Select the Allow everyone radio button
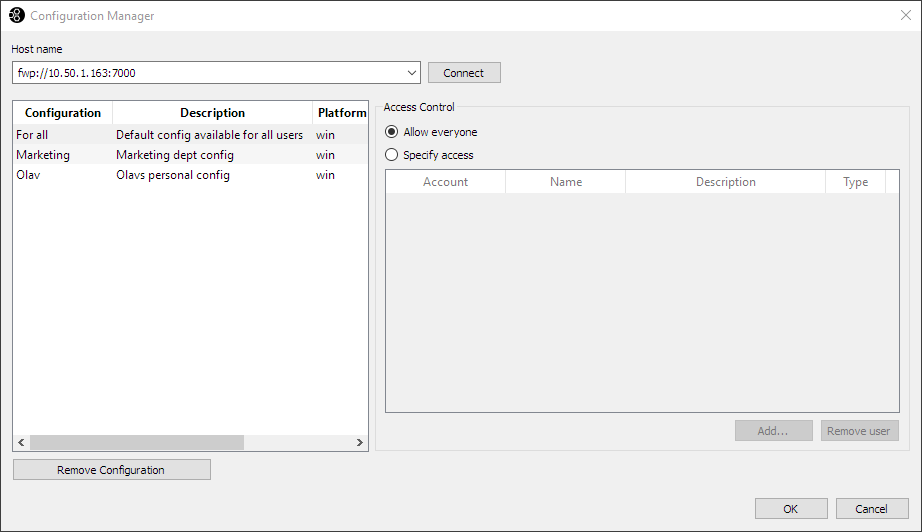 392,132
